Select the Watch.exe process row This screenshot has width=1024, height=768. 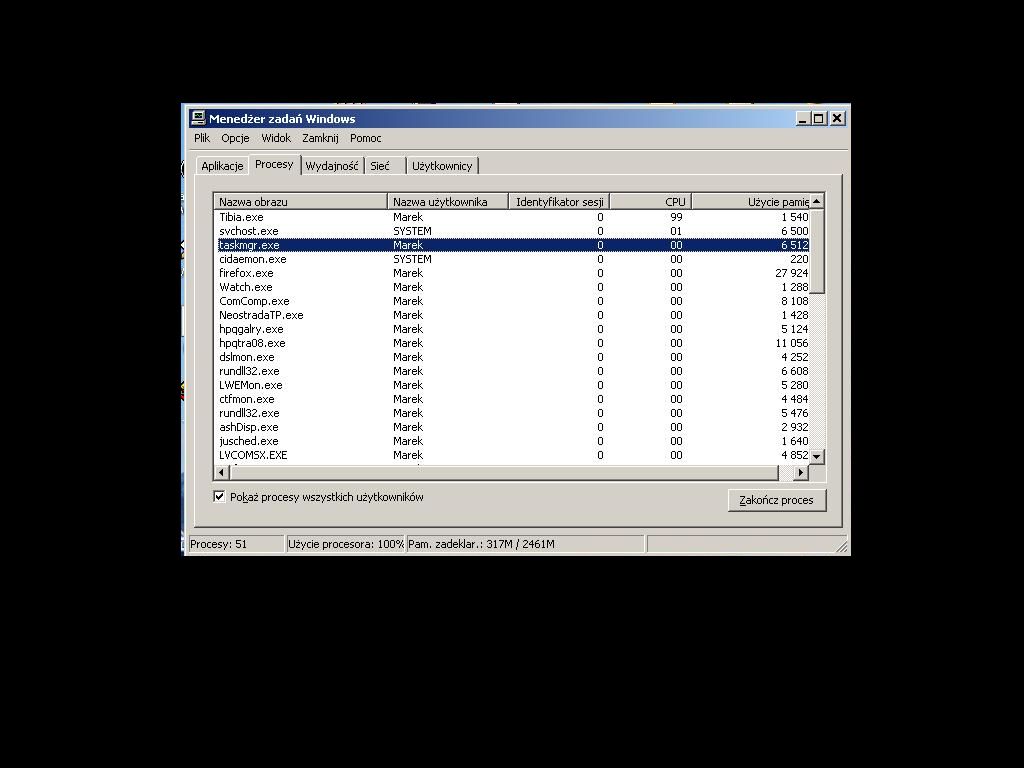tap(513, 287)
